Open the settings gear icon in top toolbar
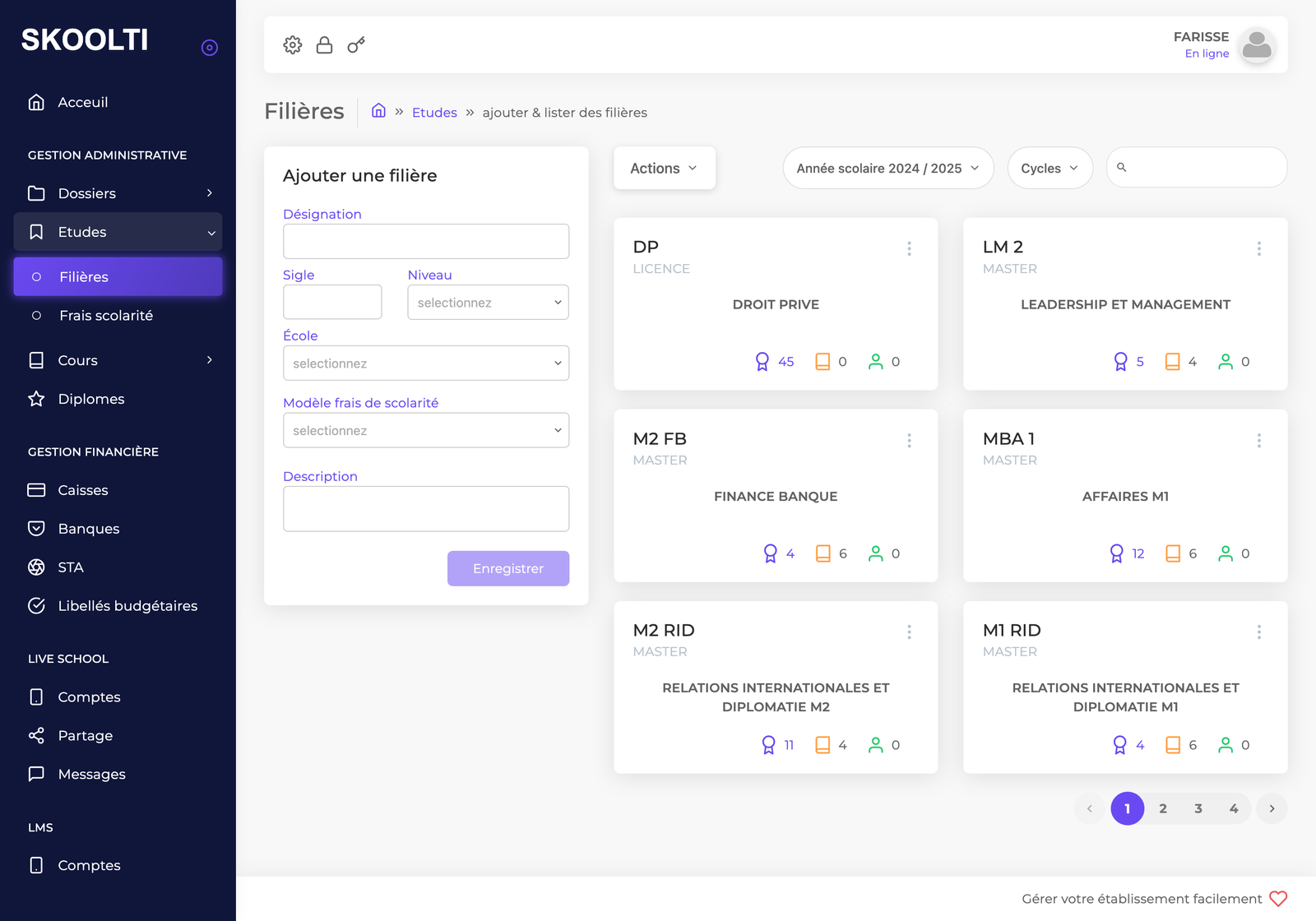 292,45
